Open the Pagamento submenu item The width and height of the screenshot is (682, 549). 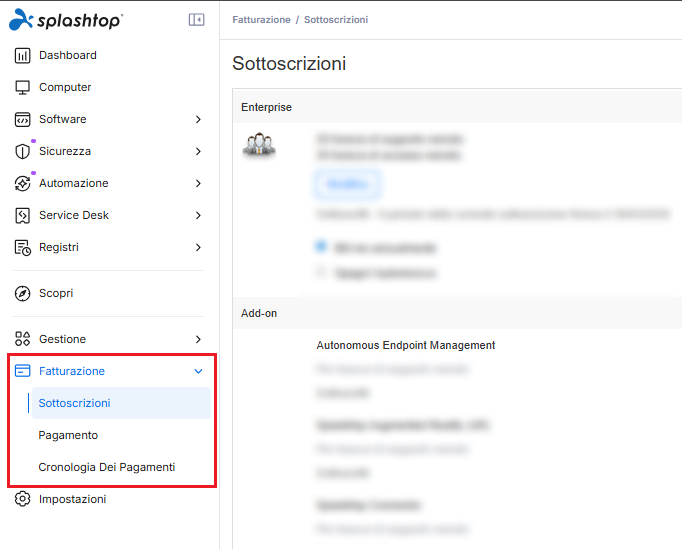pyautogui.click(x=121, y=435)
